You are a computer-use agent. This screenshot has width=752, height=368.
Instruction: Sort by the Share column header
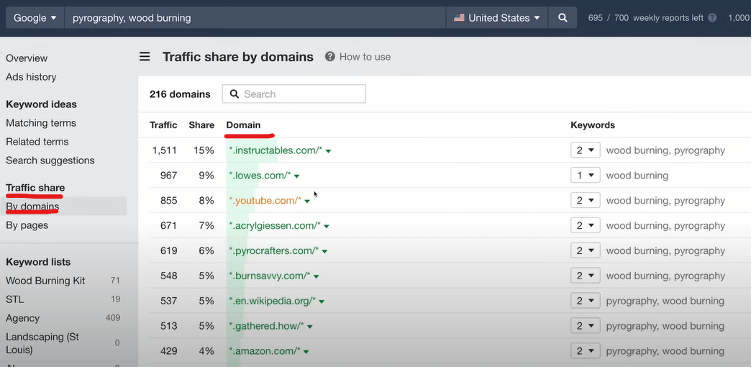pos(201,125)
